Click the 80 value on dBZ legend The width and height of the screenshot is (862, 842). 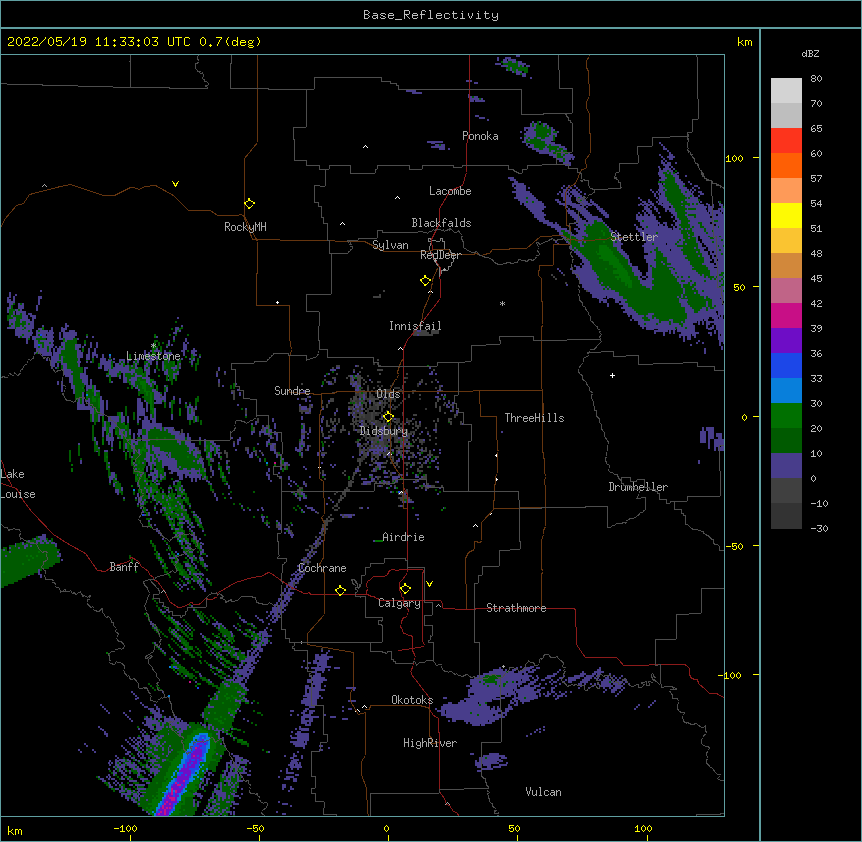coord(816,79)
